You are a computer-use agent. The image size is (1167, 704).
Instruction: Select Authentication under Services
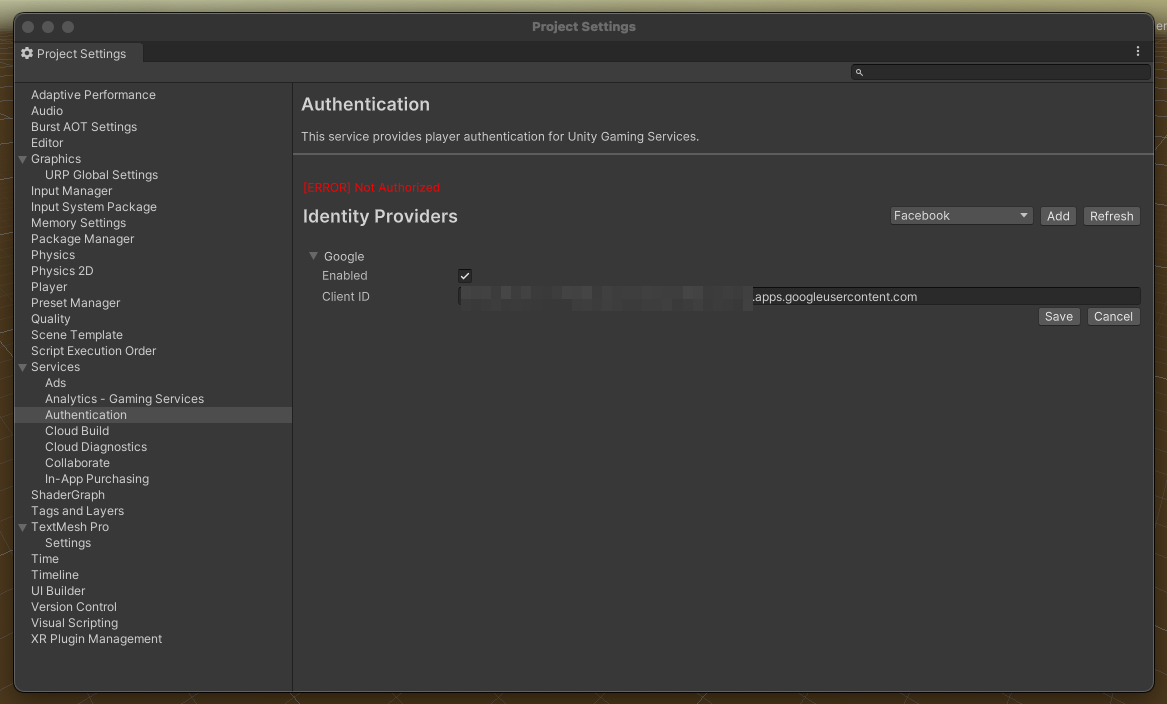point(86,414)
